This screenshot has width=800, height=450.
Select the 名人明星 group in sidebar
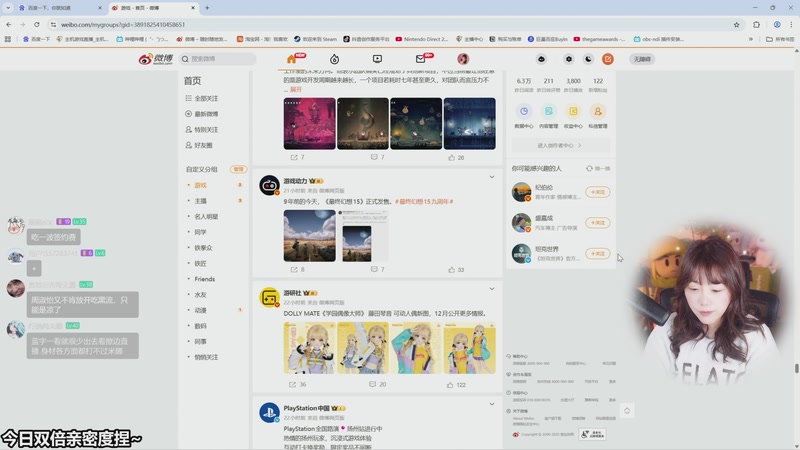pos(206,216)
